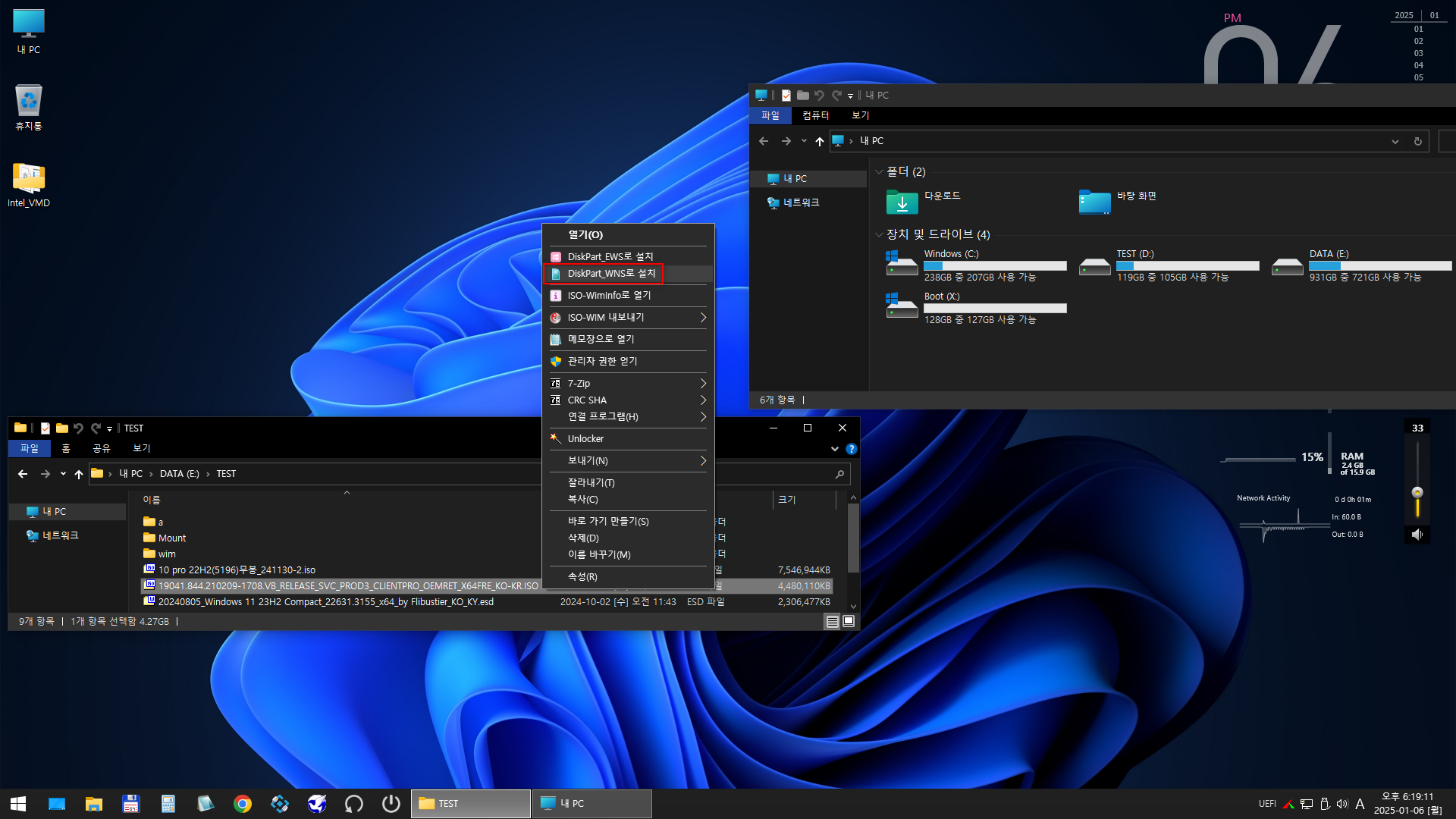Screen dimensions: 1456x819
Task: Choose DiskPart_WNS로 설치
Action: (x=628, y=274)
